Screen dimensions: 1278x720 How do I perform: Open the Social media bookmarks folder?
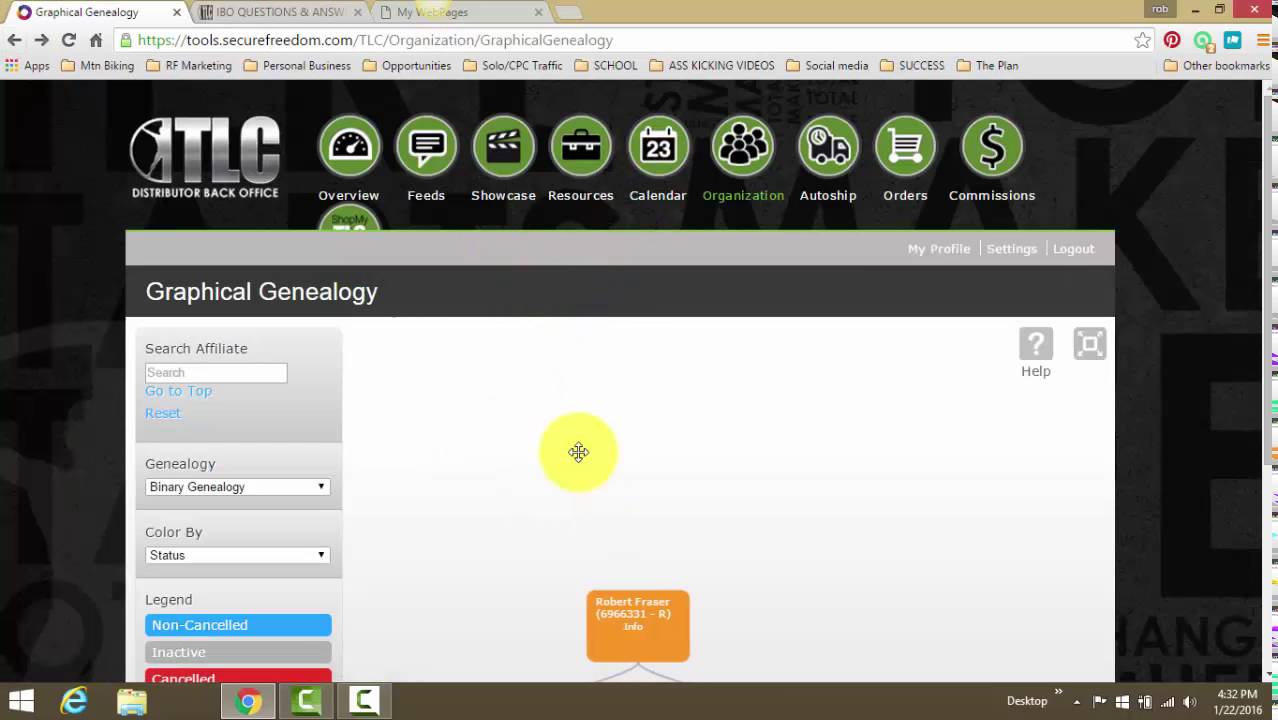click(x=827, y=66)
